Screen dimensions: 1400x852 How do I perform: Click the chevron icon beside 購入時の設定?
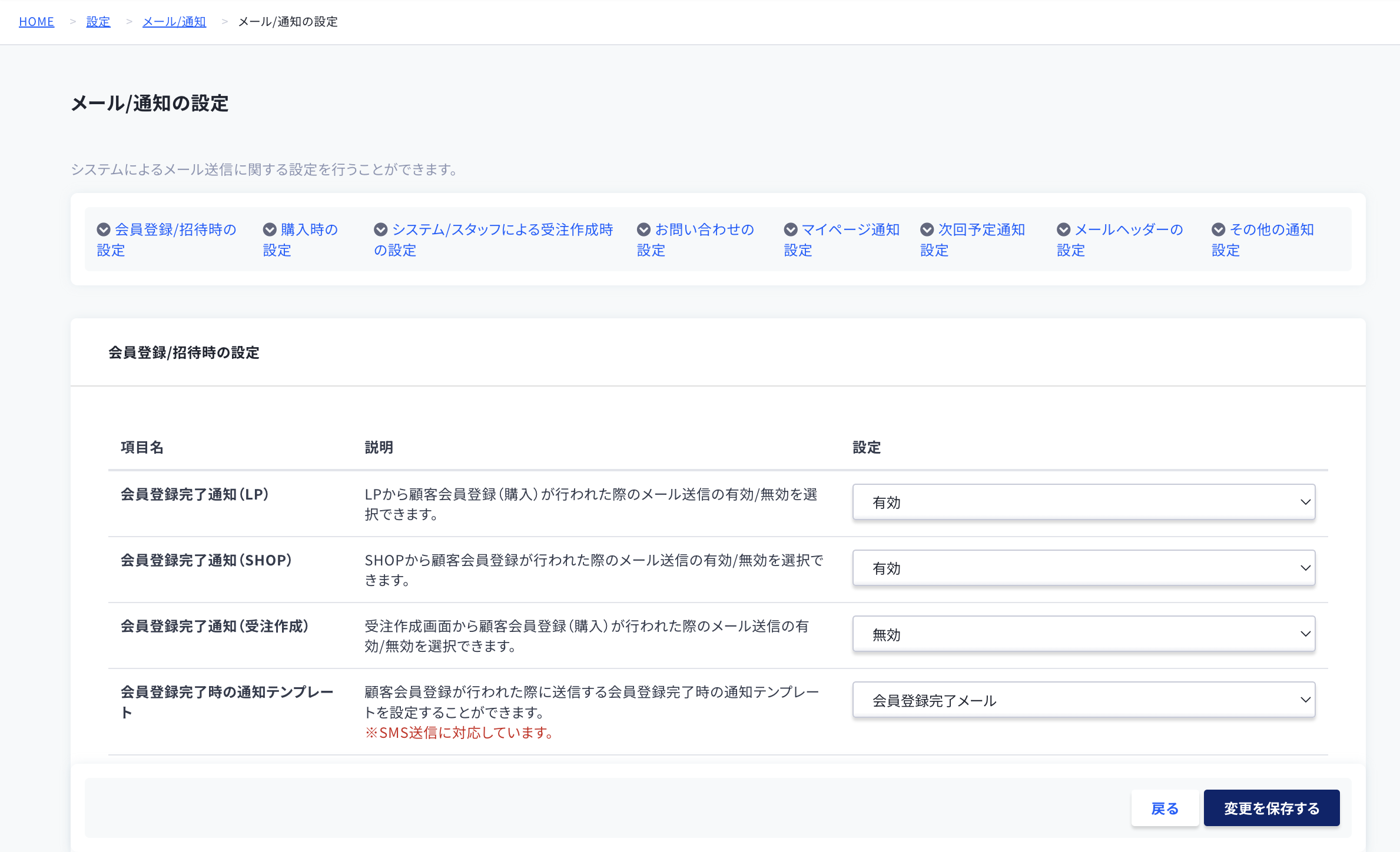[270, 229]
